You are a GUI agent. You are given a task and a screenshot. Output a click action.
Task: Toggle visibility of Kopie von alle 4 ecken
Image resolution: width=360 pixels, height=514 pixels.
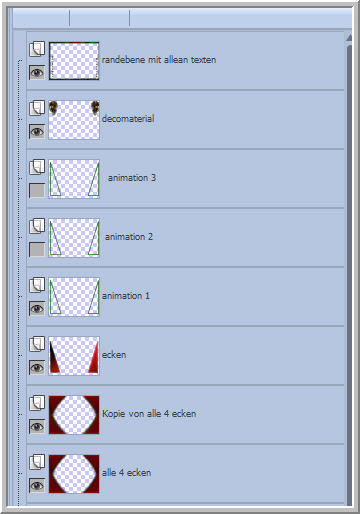pos(37,427)
